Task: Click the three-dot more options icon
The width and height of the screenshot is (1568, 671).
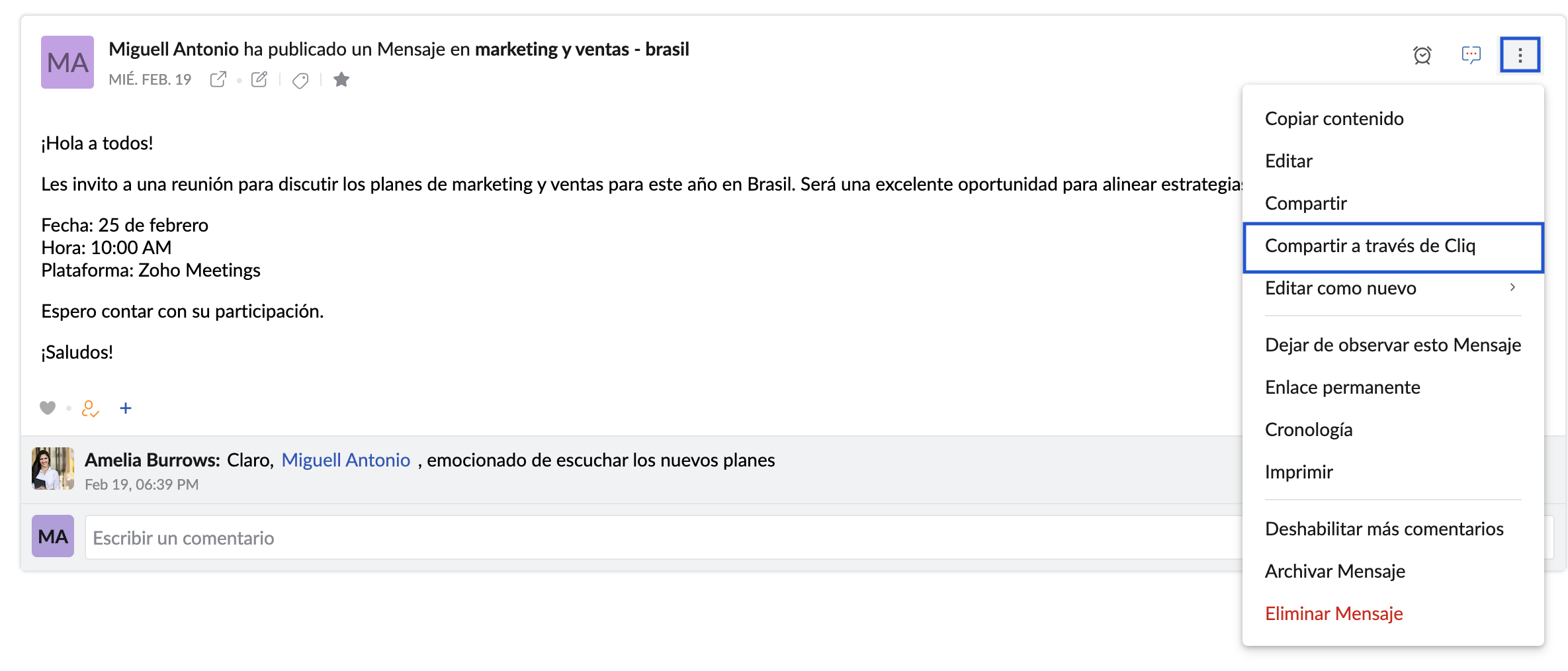Action: (1520, 55)
